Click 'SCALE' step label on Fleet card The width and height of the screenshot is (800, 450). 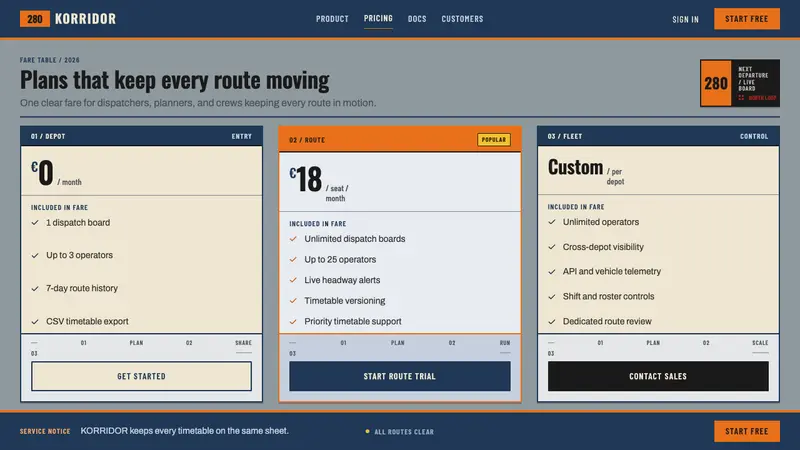760,343
